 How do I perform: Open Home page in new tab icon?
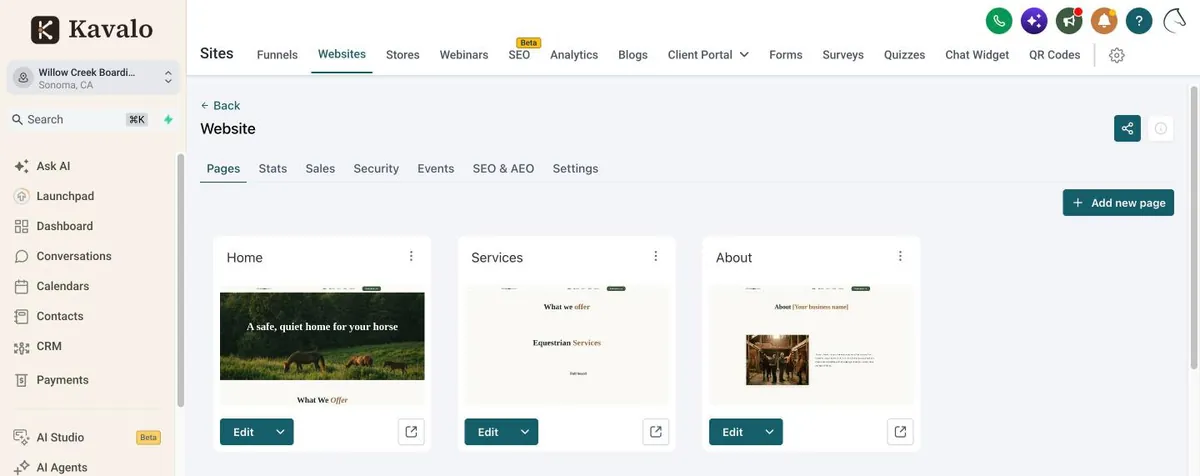pyautogui.click(x=411, y=432)
